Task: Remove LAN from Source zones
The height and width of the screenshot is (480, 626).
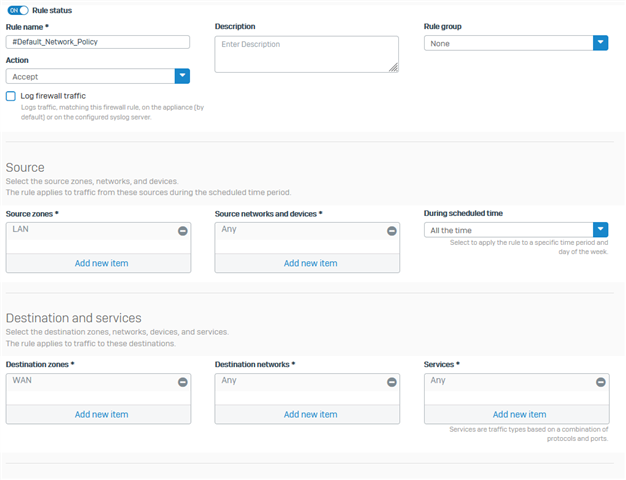Action: 183,231
